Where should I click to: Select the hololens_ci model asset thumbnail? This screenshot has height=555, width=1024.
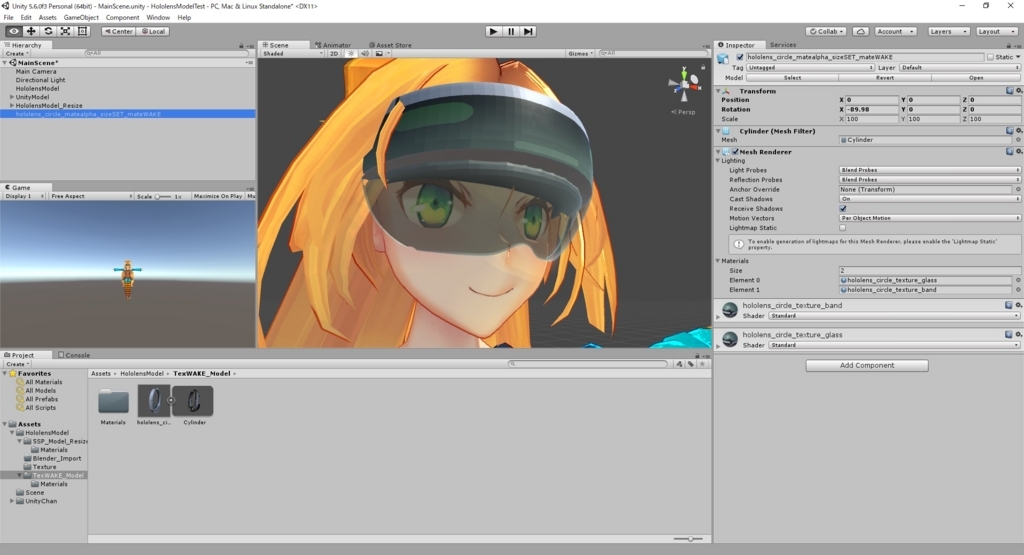154,401
